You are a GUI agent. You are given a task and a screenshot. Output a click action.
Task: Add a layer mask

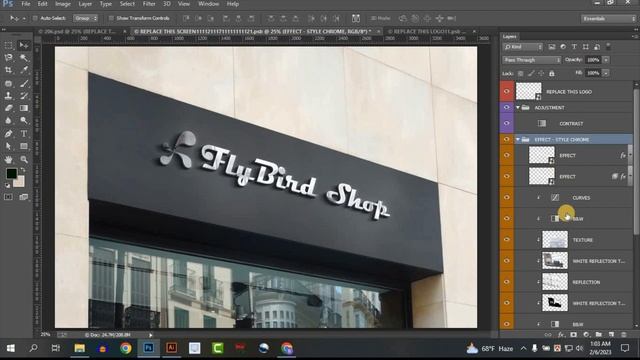click(573, 334)
